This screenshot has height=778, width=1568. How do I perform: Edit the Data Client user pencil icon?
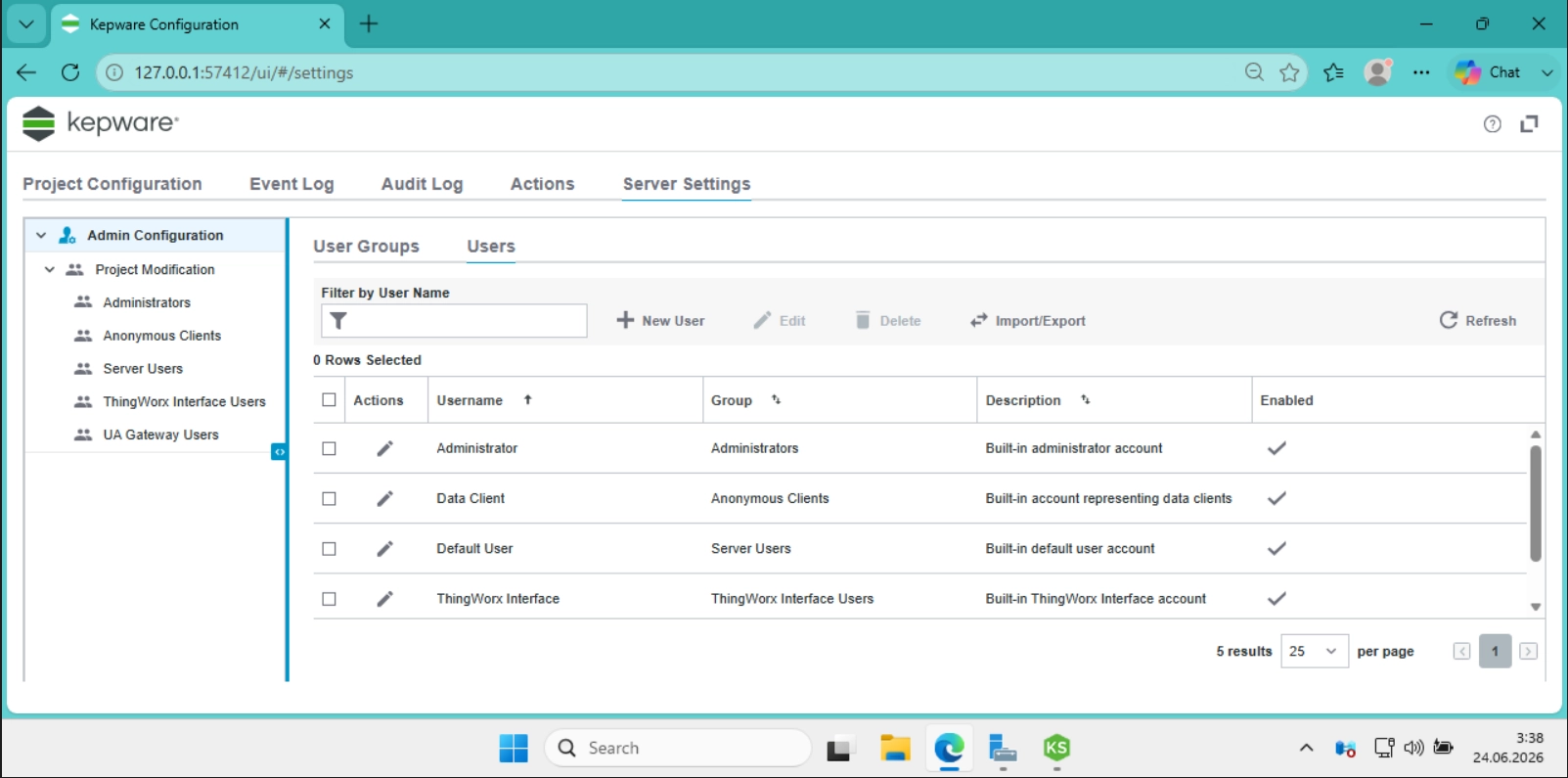[385, 498]
